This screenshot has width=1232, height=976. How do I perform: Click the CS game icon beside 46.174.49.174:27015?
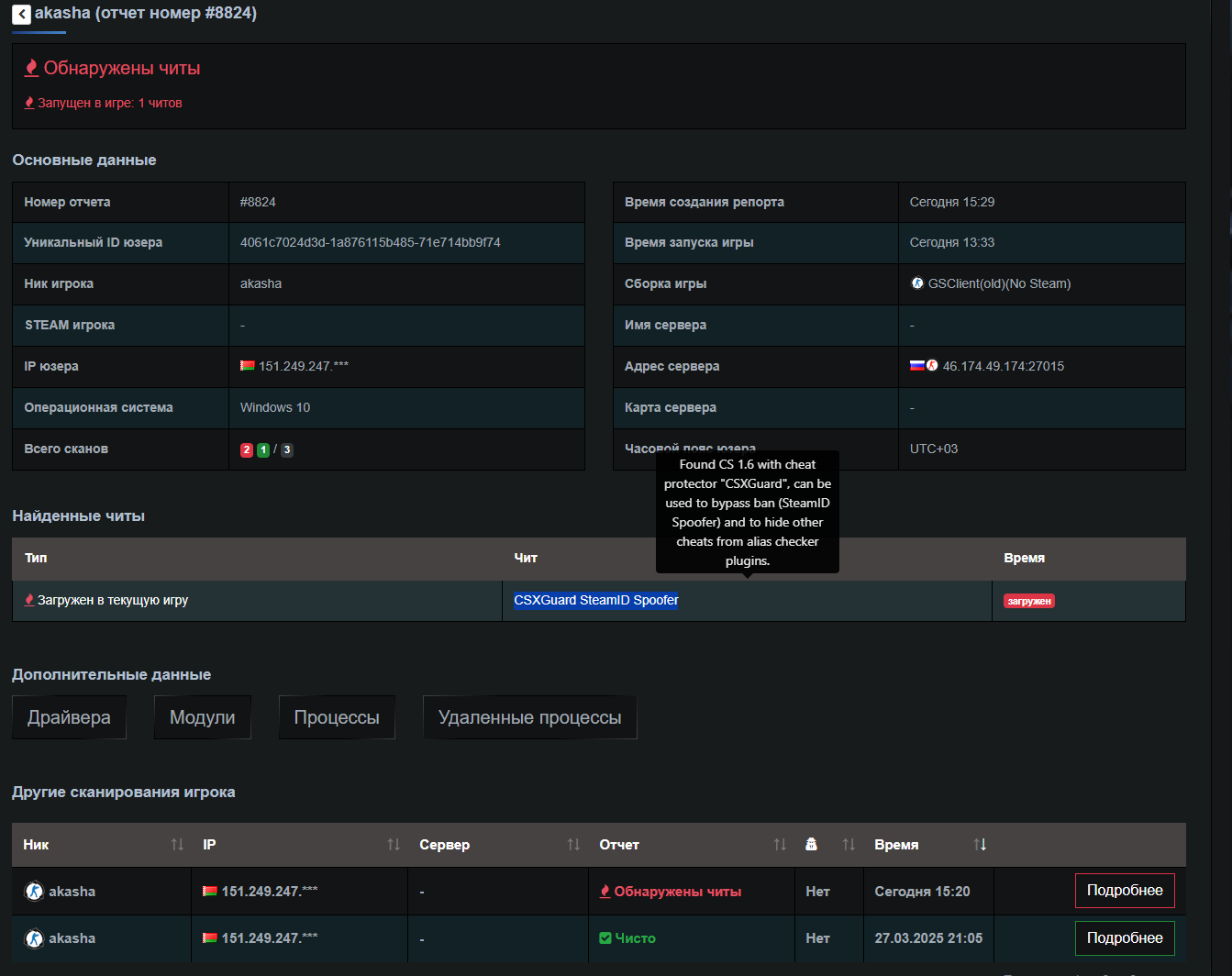(932, 365)
